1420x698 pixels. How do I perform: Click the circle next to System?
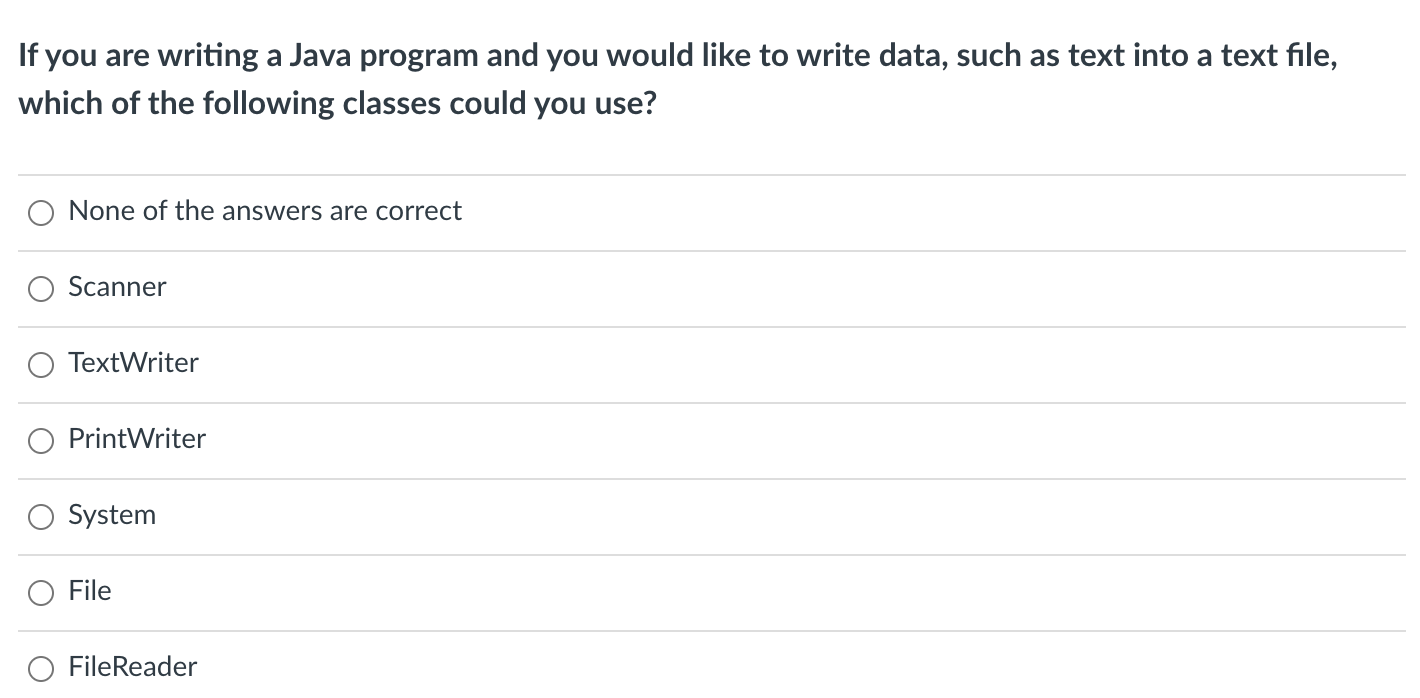click(x=41, y=516)
